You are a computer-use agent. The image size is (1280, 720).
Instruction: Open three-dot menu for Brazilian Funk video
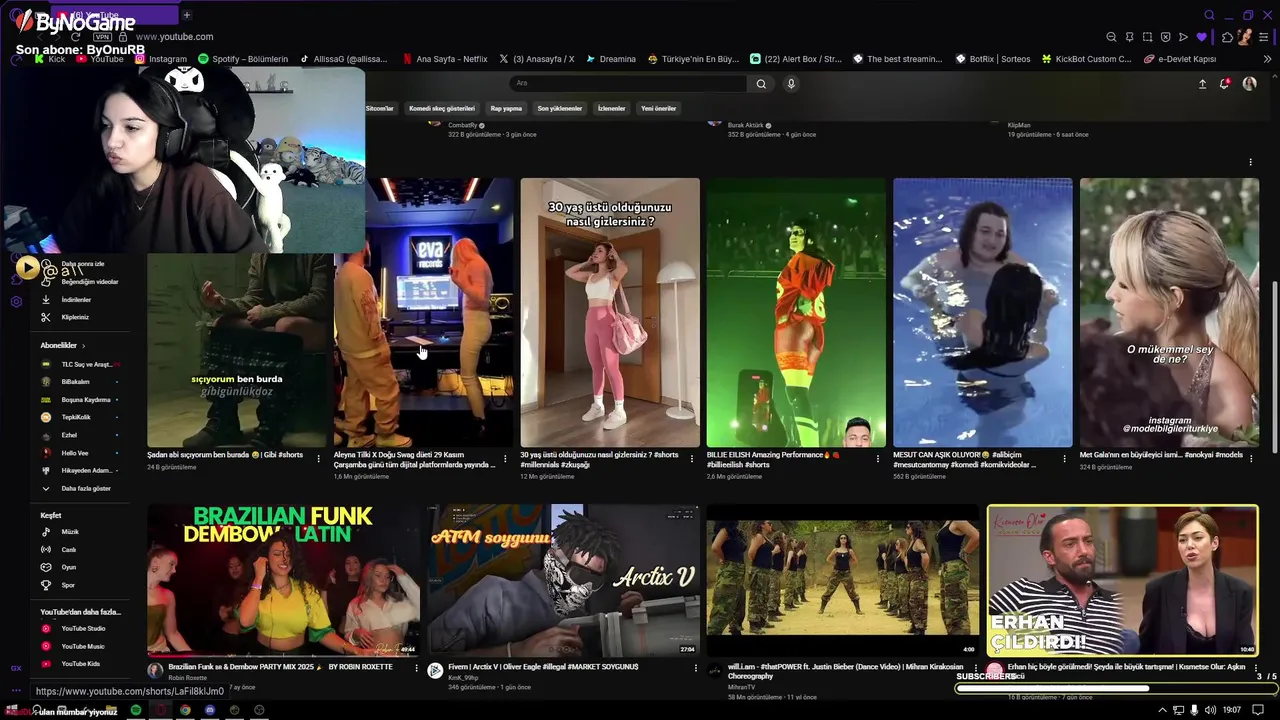pyautogui.click(x=415, y=668)
